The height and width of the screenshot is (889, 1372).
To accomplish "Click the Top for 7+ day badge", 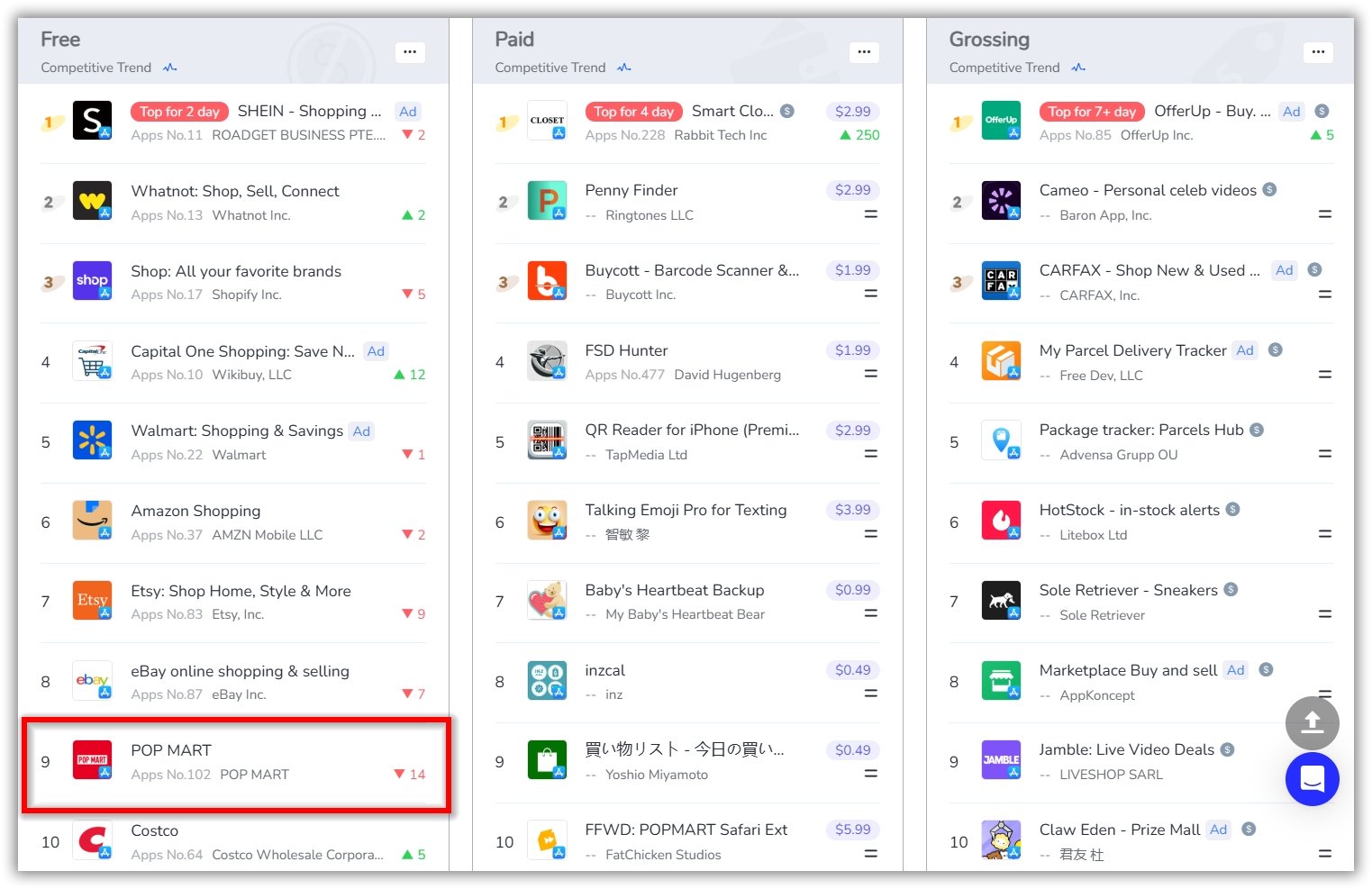I will (1091, 112).
